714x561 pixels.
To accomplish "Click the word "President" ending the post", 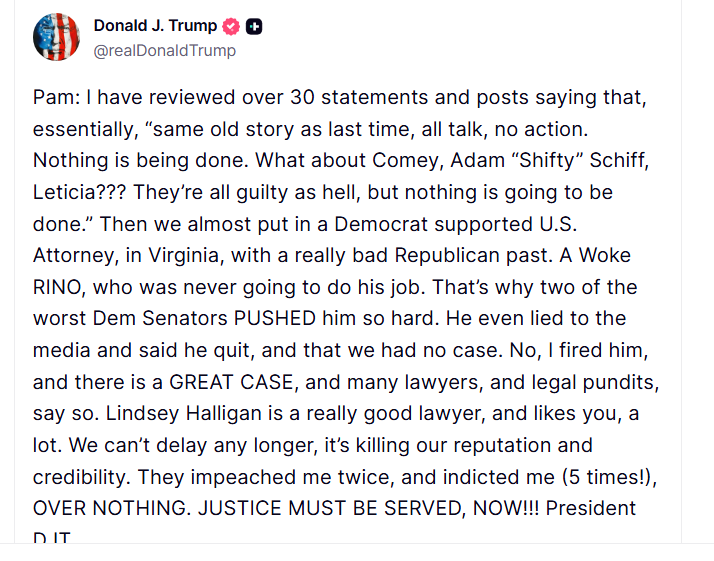I will 591,508.
